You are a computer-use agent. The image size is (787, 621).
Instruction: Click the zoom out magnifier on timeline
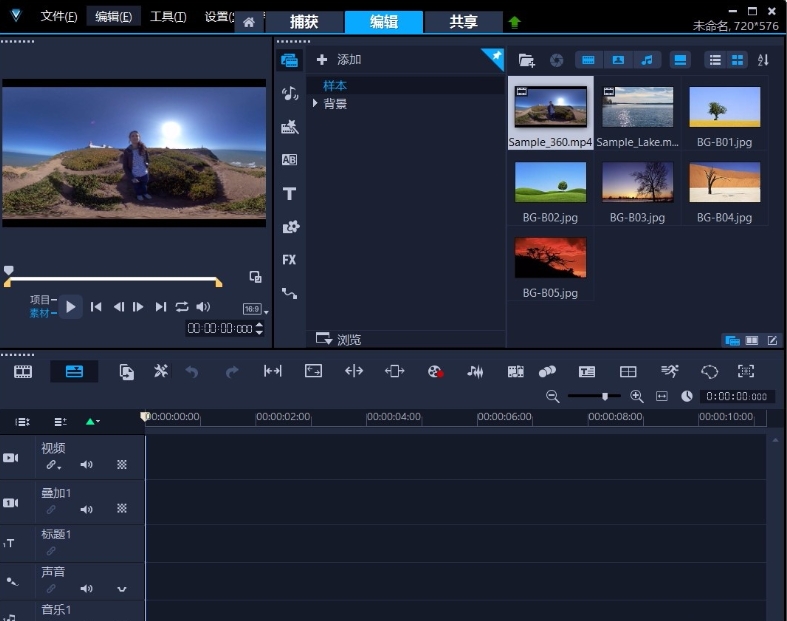553,397
